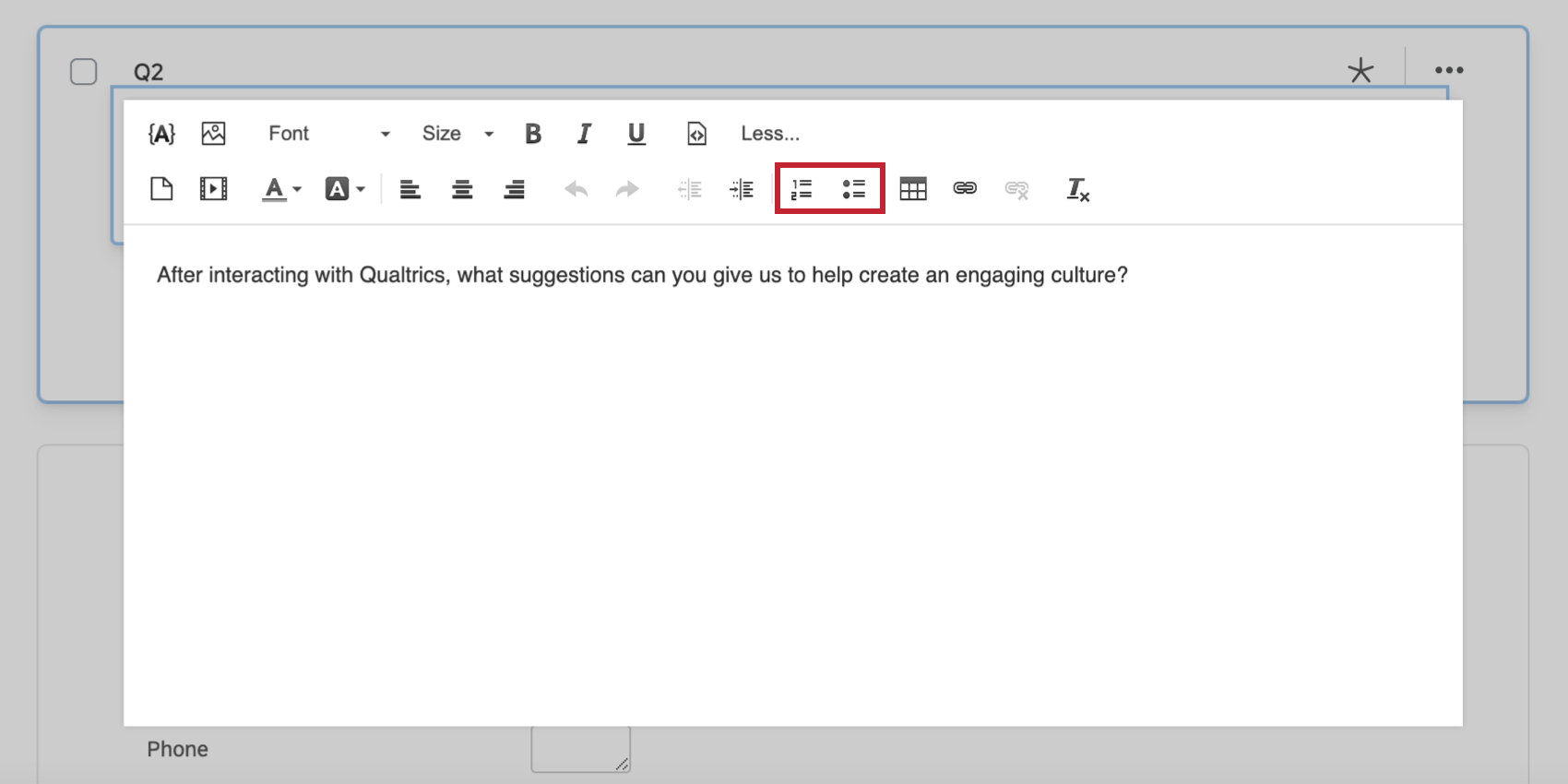The width and height of the screenshot is (1568, 784).
Task: Open the Size dropdown
Action: (x=458, y=134)
